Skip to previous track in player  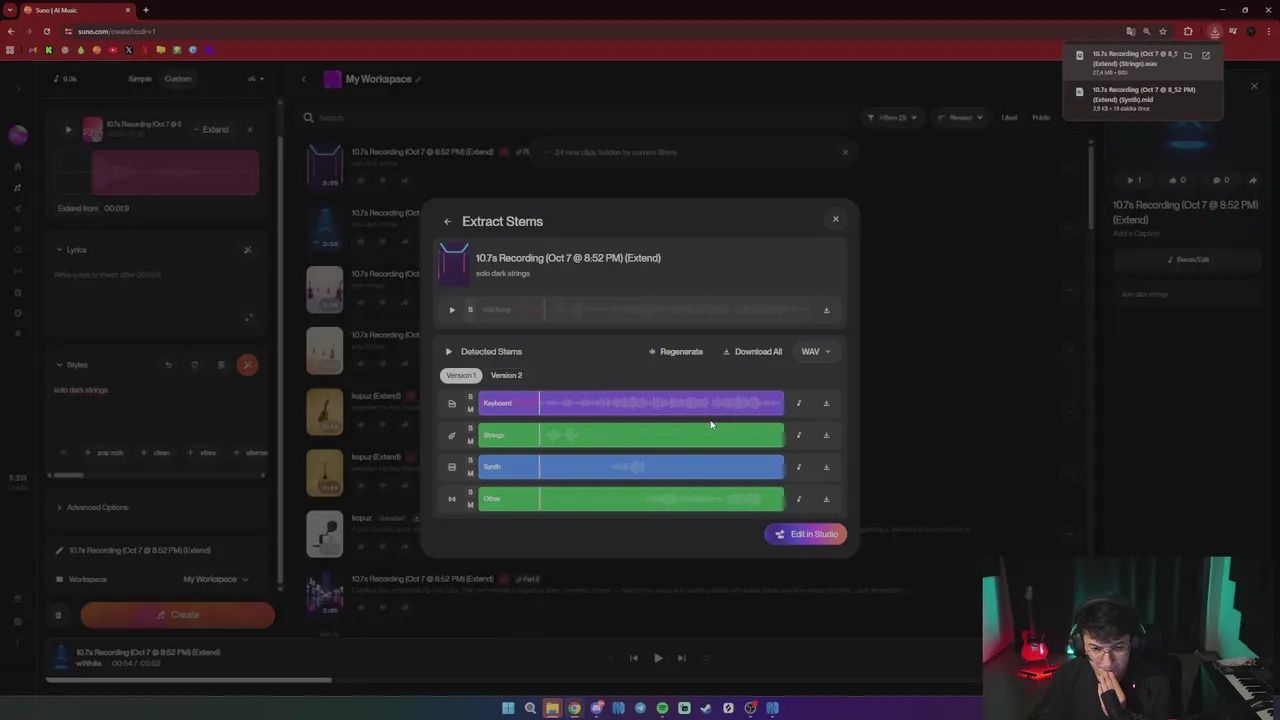[634, 658]
